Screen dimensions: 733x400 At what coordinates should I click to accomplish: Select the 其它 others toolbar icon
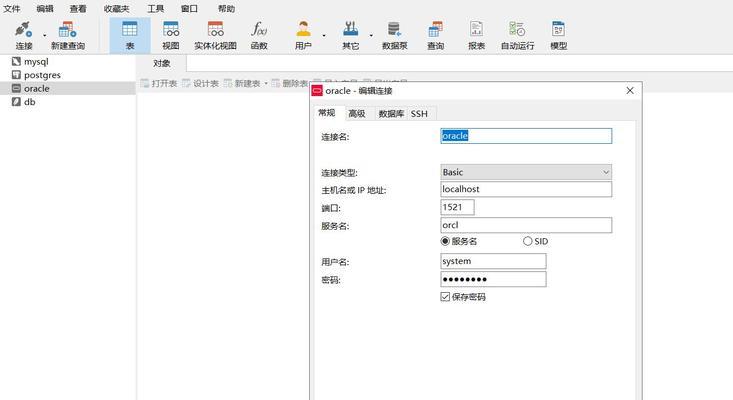tap(351, 36)
